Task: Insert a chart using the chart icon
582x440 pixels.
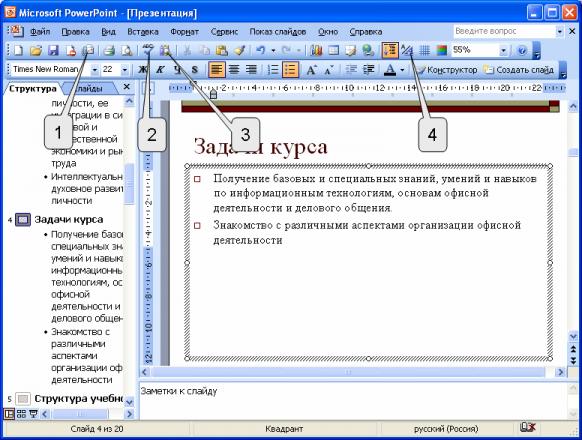Action: click(x=316, y=50)
